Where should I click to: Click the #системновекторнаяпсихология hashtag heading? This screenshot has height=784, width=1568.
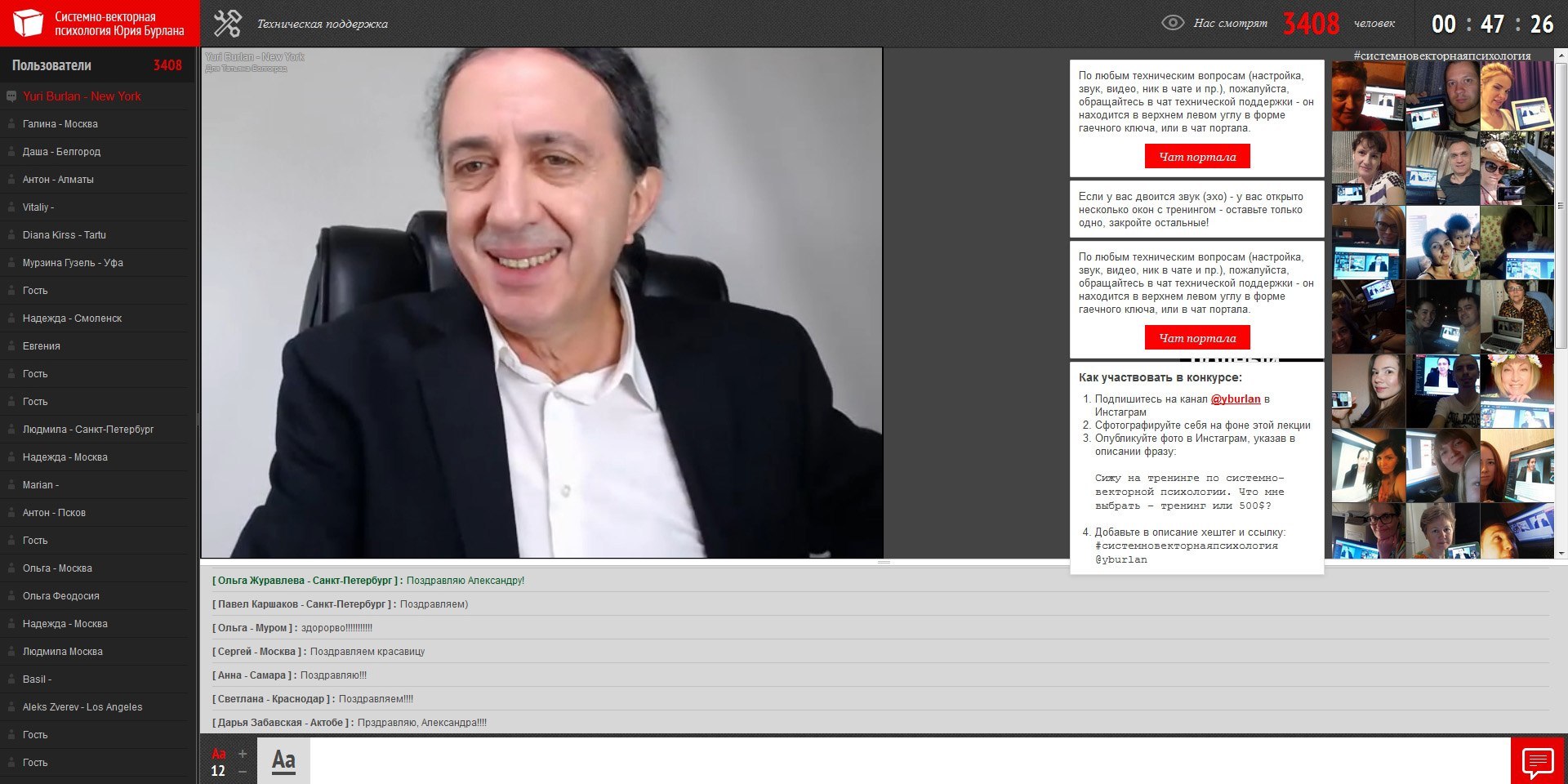point(1442,56)
